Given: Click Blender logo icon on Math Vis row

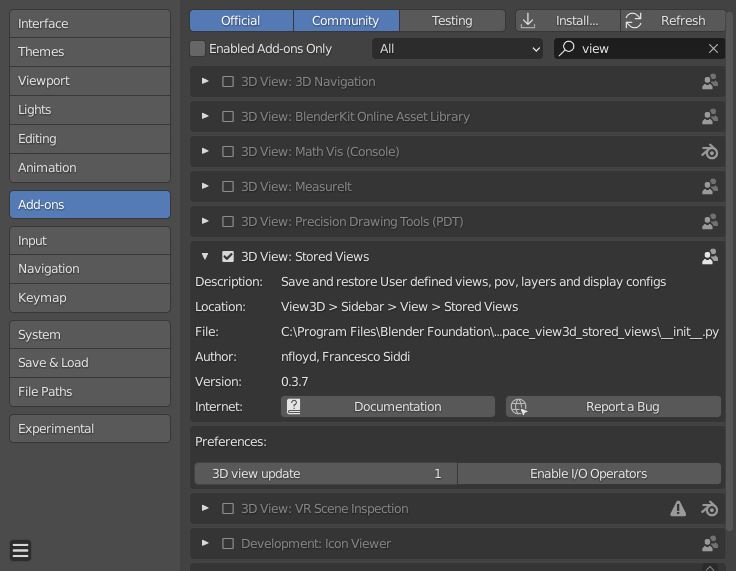Looking at the screenshot, I should pyautogui.click(x=709, y=152).
